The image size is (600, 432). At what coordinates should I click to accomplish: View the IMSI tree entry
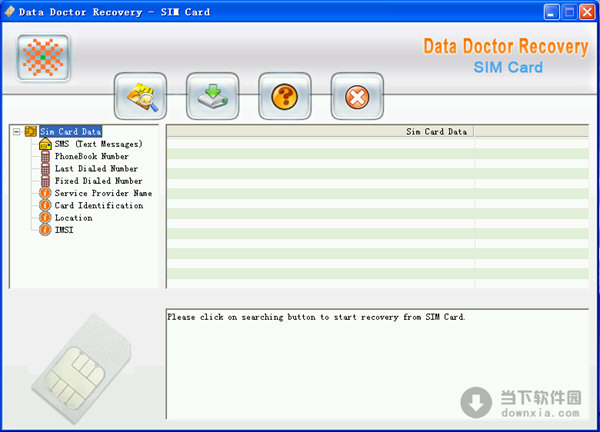pos(64,230)
